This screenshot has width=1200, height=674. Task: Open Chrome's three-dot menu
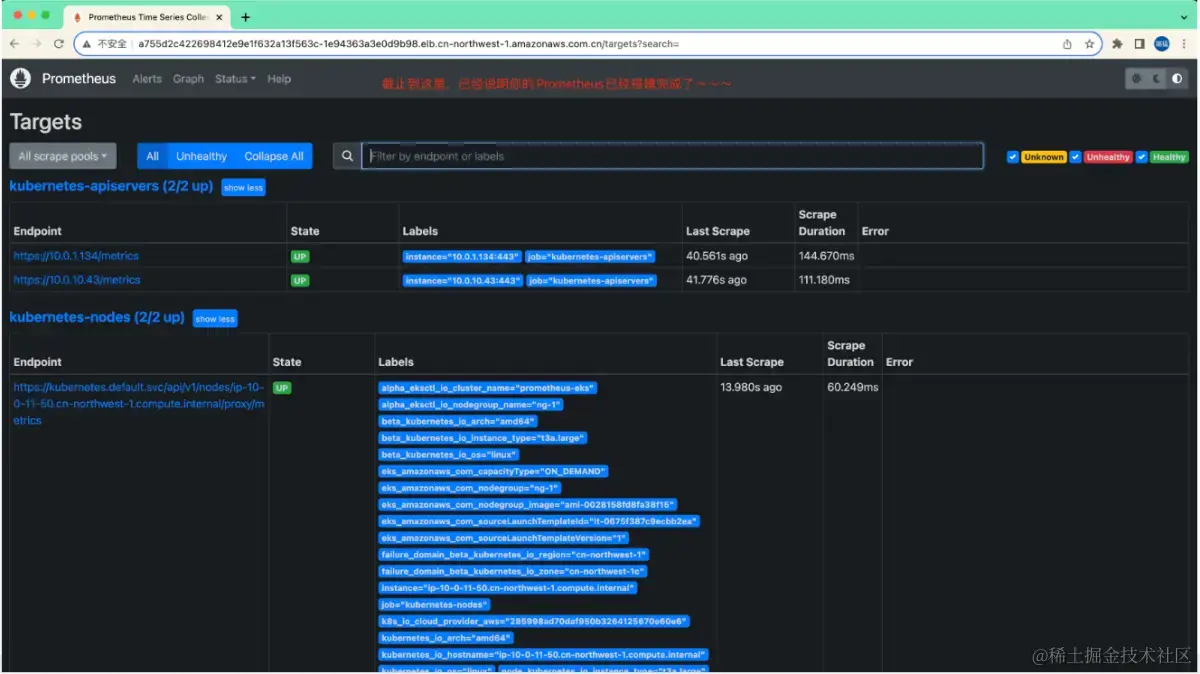[x=1184, y=44]
